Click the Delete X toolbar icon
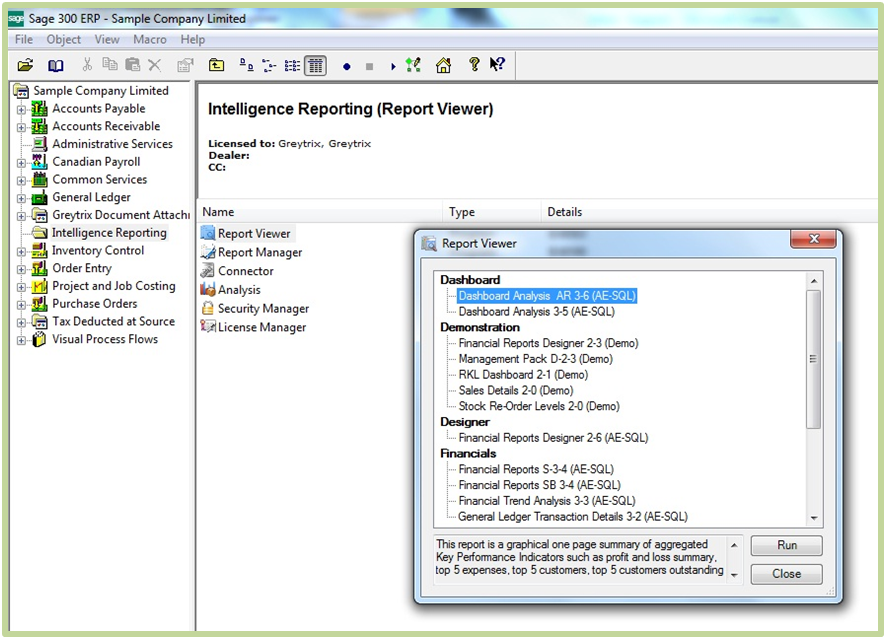Viewport: 885px width, 639px height. pos(155,65)
